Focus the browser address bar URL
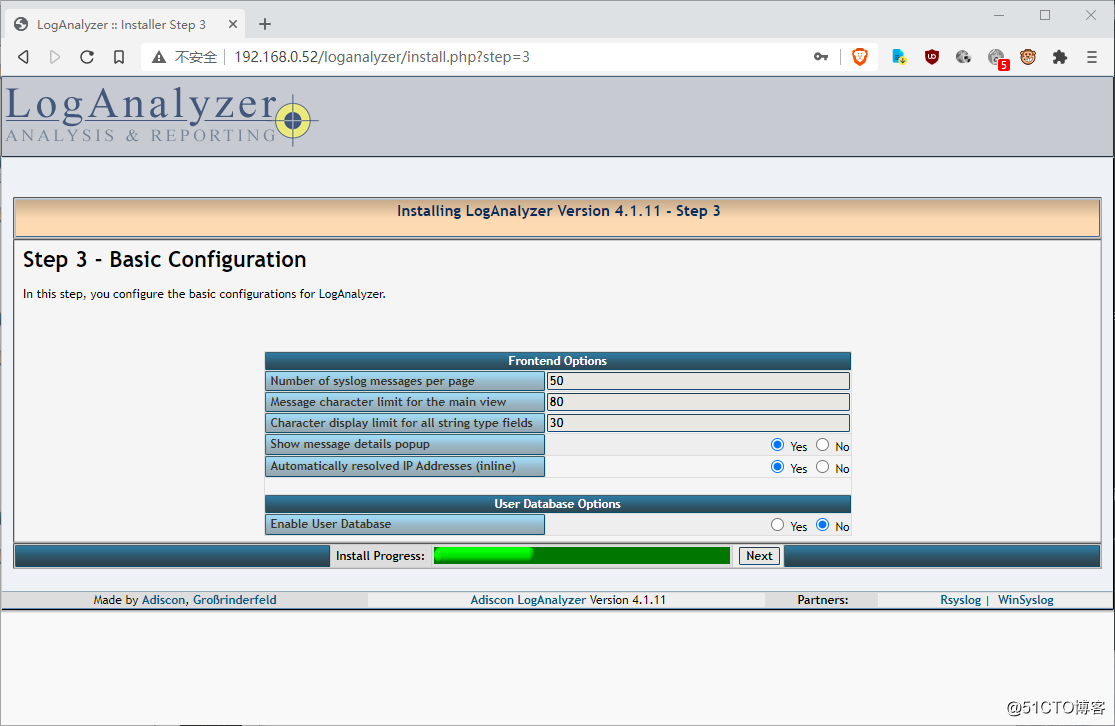This screenshot has height=726, width=1115. click(x=382, y=57)
